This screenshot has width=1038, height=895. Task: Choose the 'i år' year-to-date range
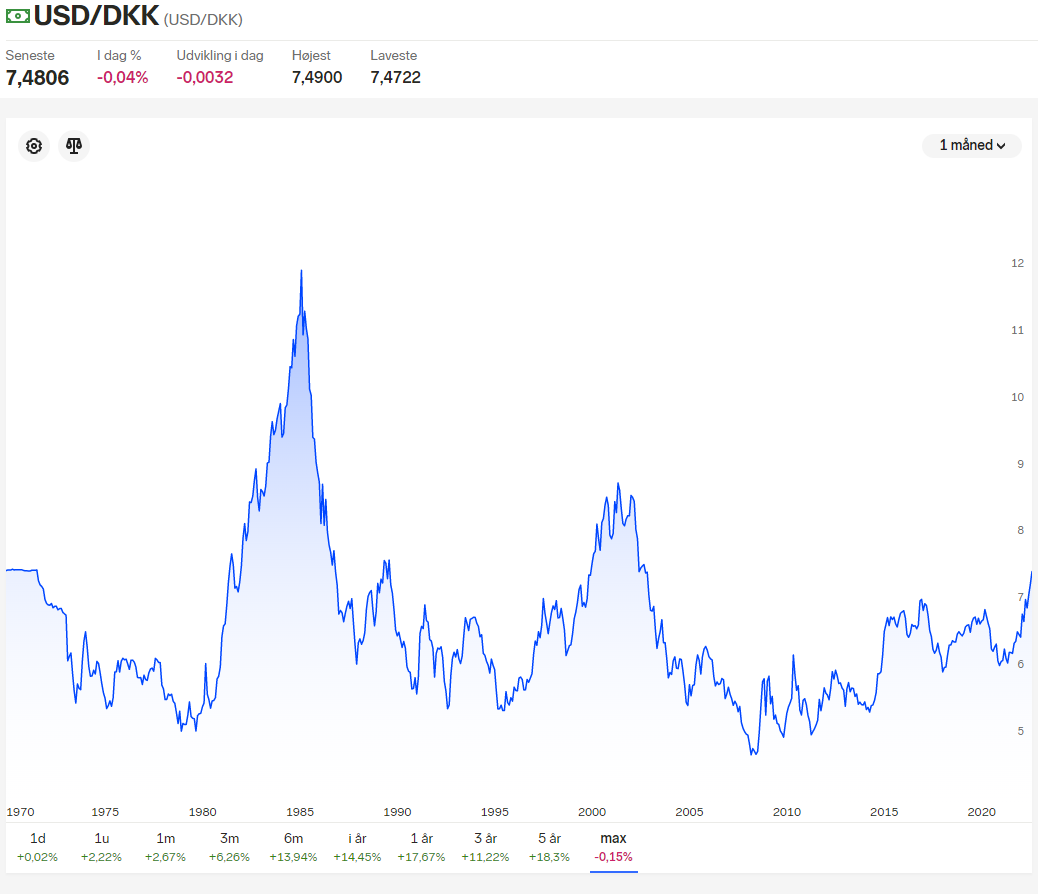[x=357, y=847]
